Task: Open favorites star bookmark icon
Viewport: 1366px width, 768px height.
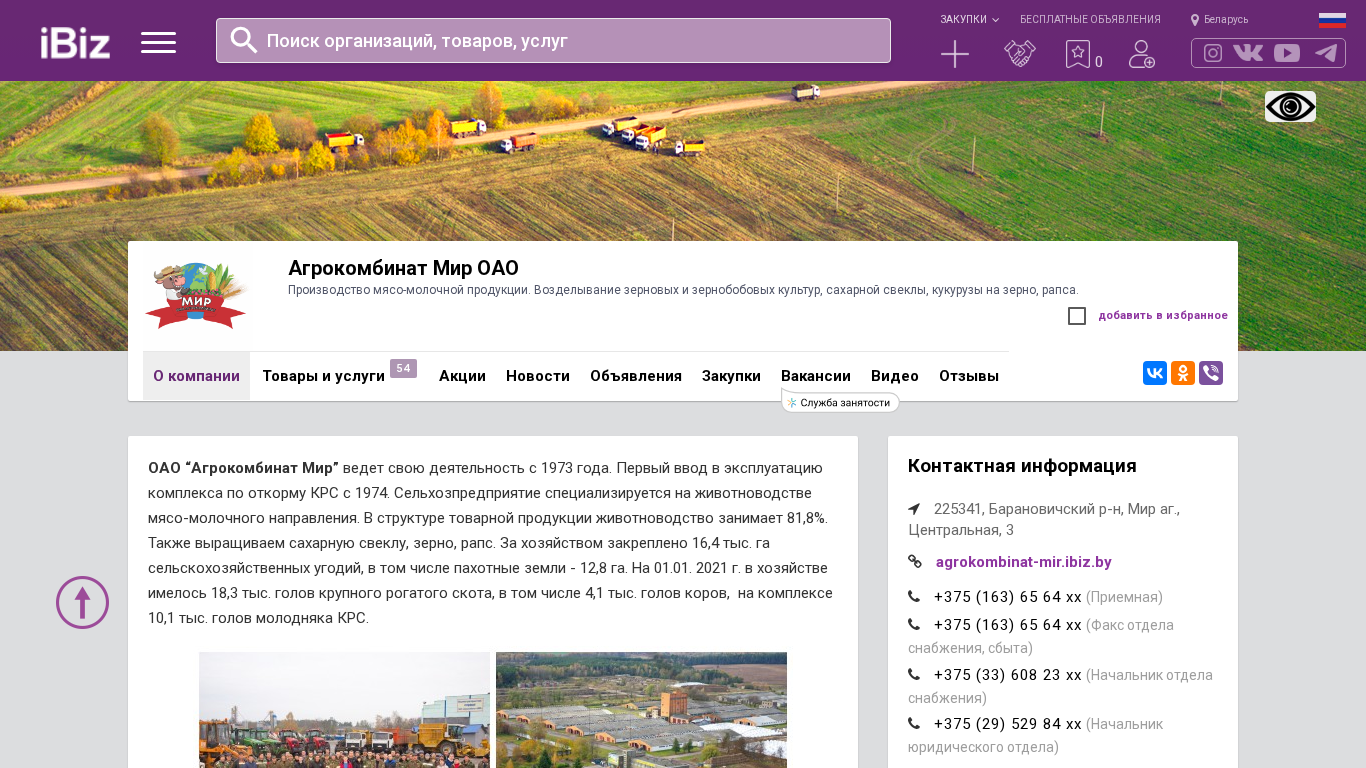Action: pos(1078,54)
